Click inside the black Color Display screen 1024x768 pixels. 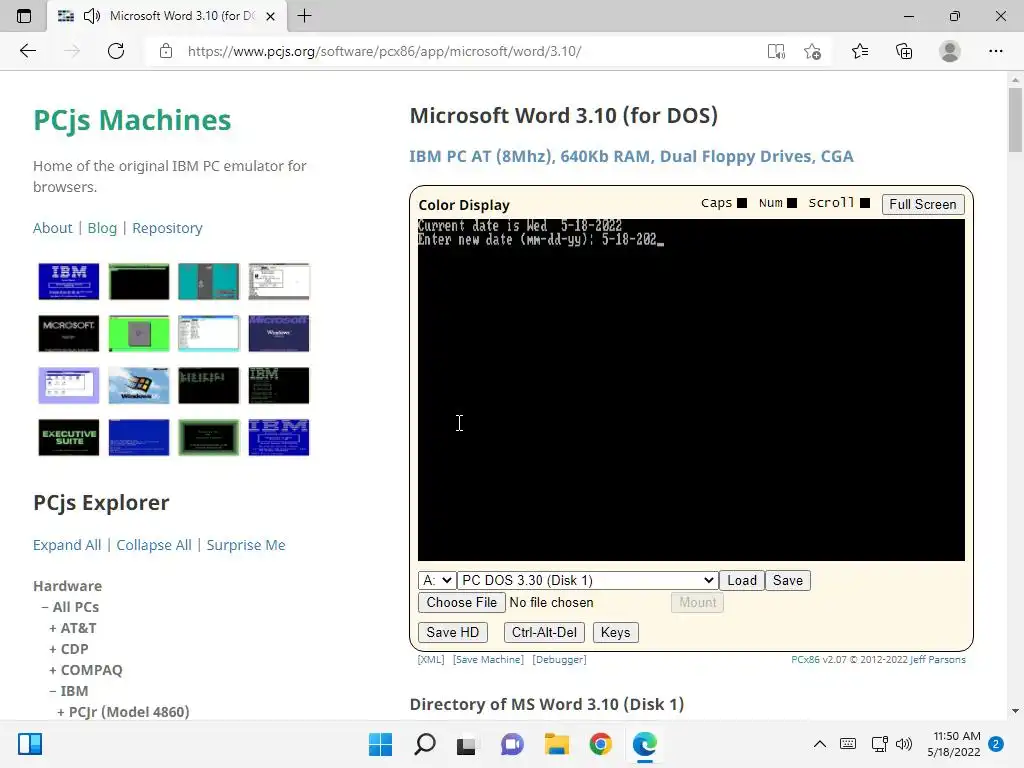point(691,390)
